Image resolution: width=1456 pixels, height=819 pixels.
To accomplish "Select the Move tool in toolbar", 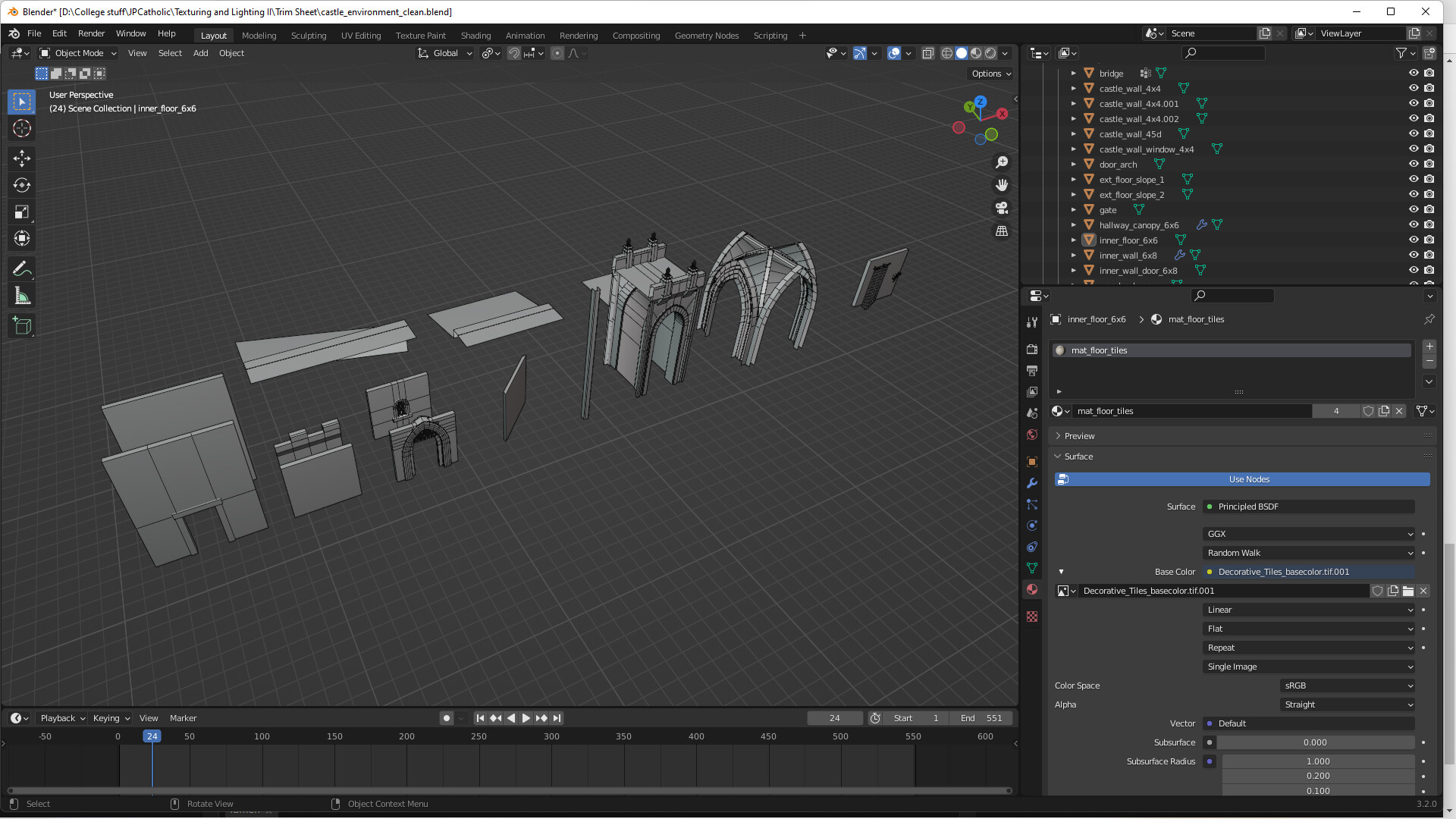I will point(21,158).
